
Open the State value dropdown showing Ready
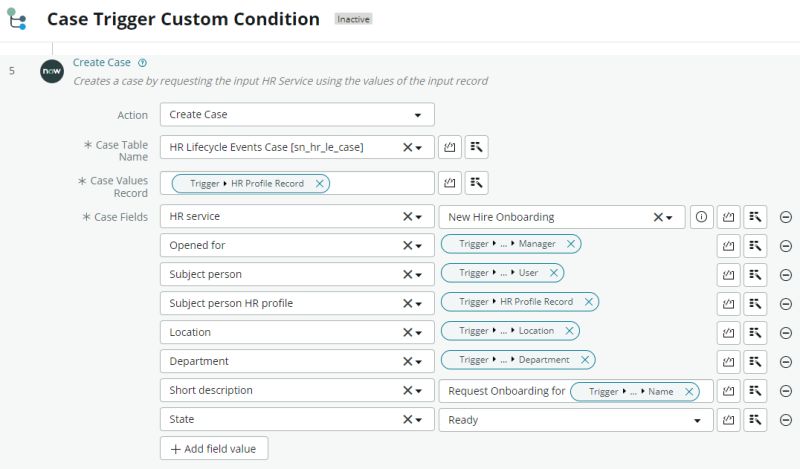tap(697, 421)
